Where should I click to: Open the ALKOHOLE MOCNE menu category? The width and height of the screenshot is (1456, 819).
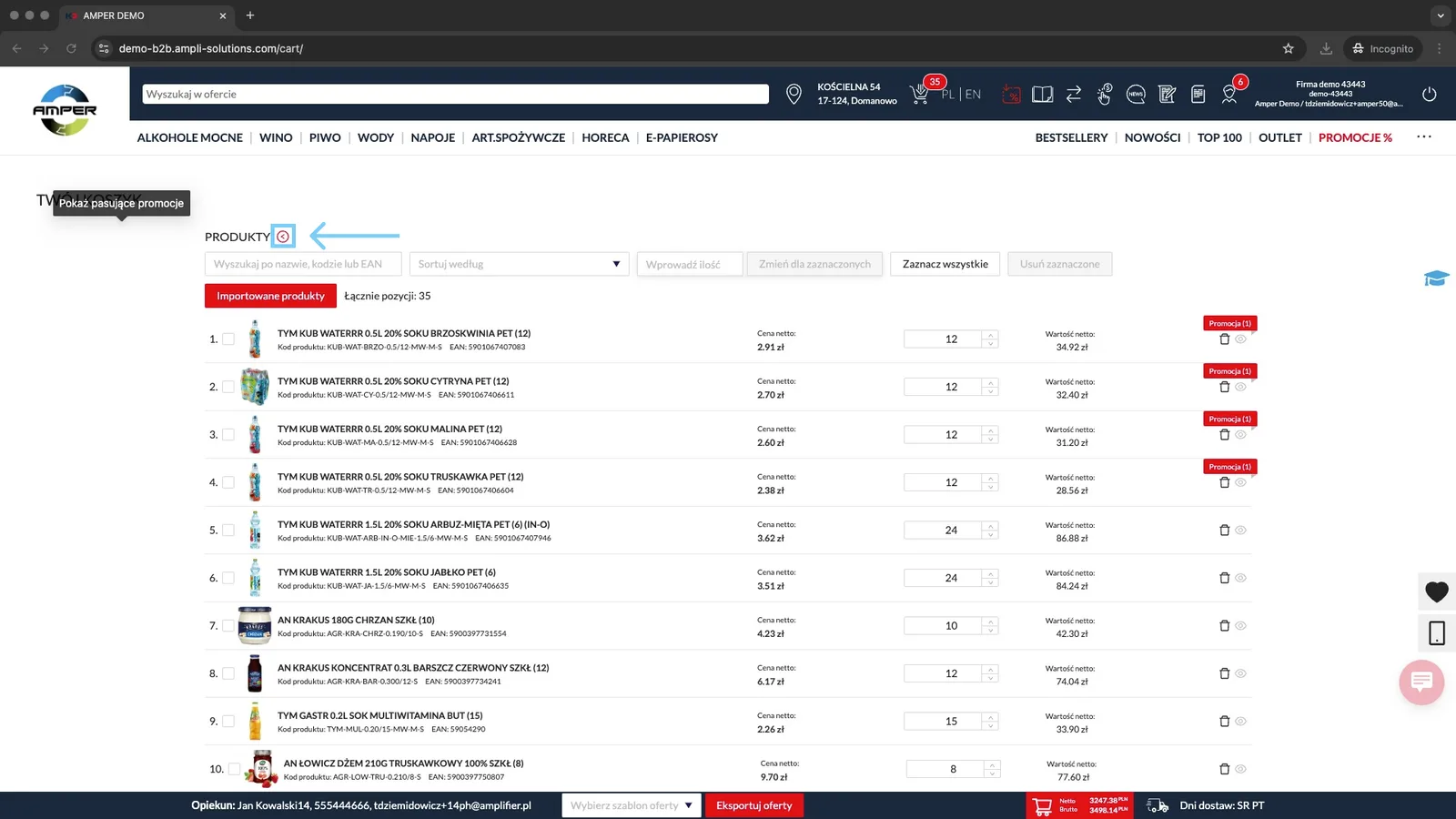click(189, 137)
